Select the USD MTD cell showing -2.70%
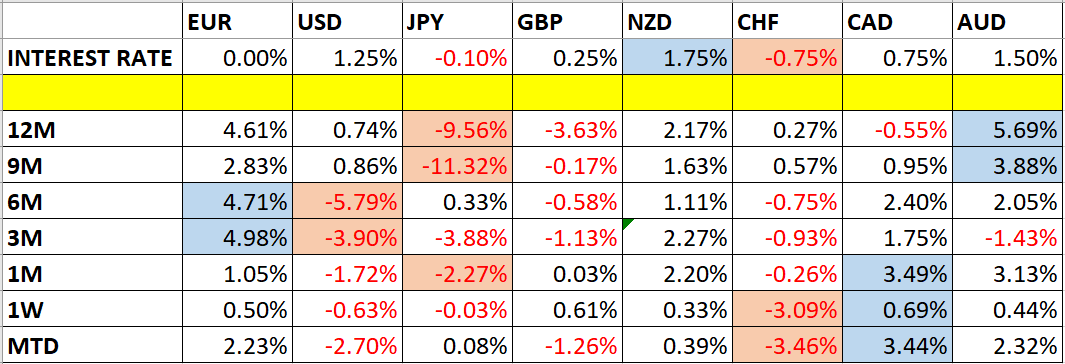The image size is (1065, 364). pos(347,346)
